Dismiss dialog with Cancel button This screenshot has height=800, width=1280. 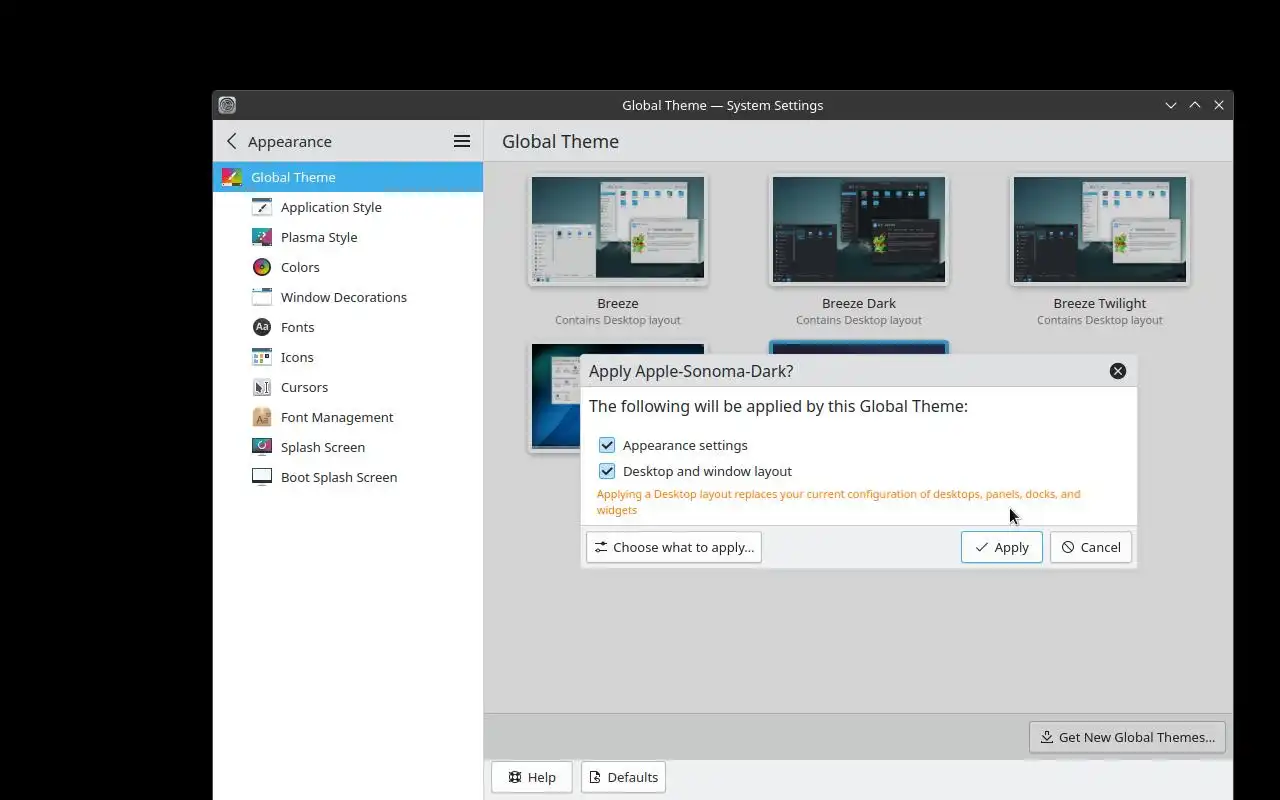[1091, 547]
